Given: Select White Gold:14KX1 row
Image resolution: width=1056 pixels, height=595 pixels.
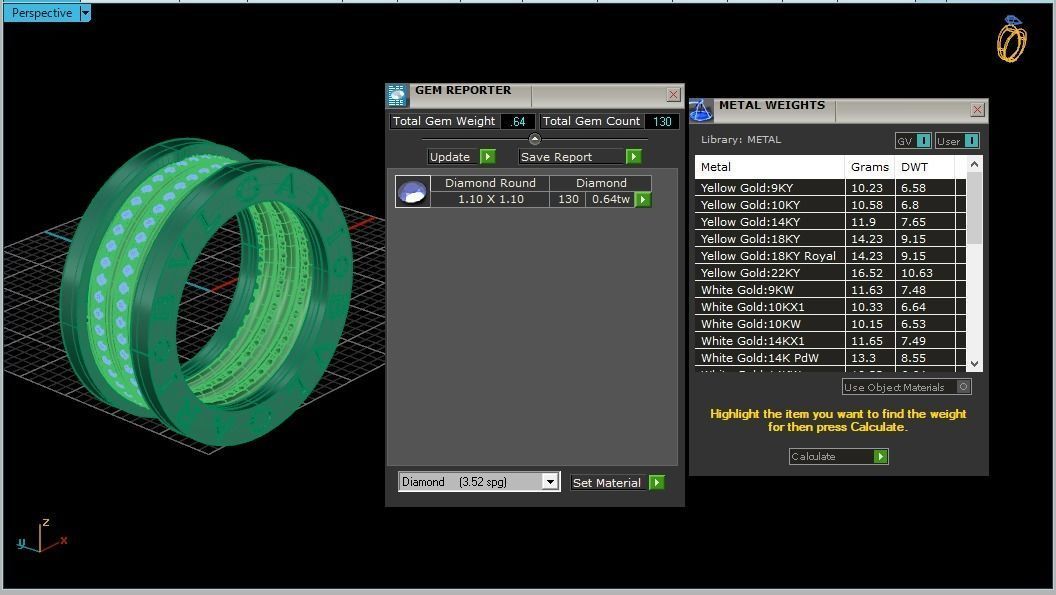Looking at the screenshot, I should point(830,341).
